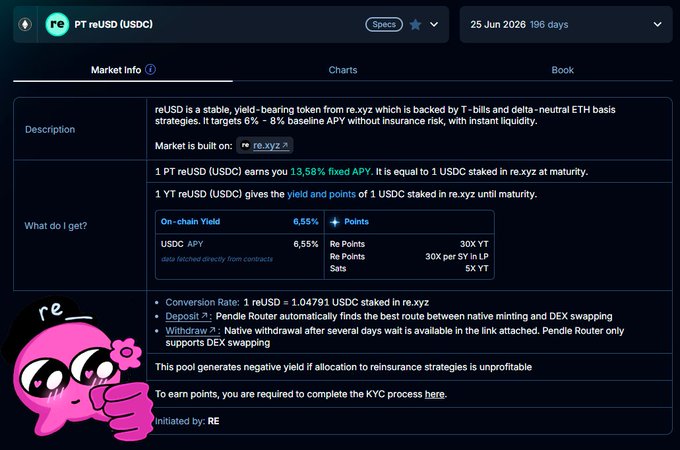
Task: Click the PT reUSD (USDC) title
Action: pos(114,24)
